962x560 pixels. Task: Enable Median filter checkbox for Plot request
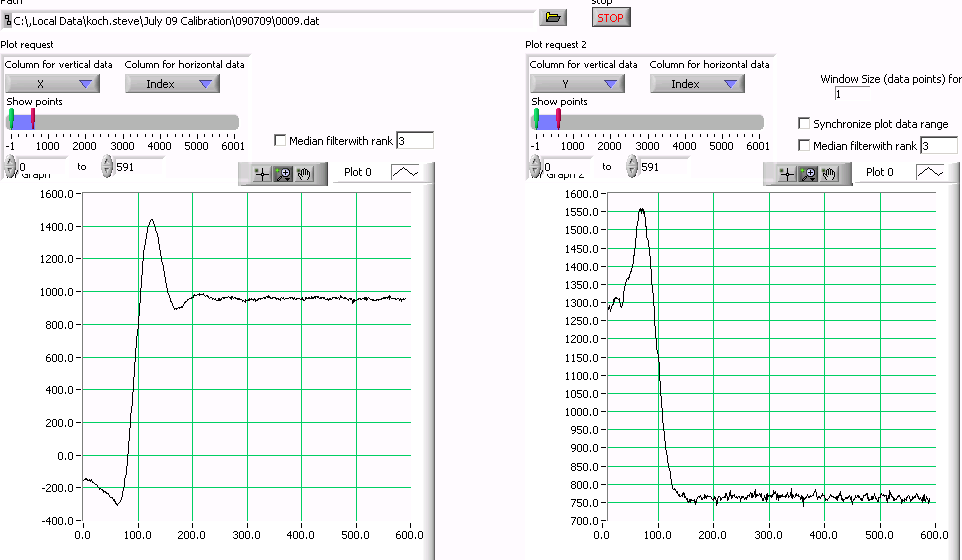[280, 141]
